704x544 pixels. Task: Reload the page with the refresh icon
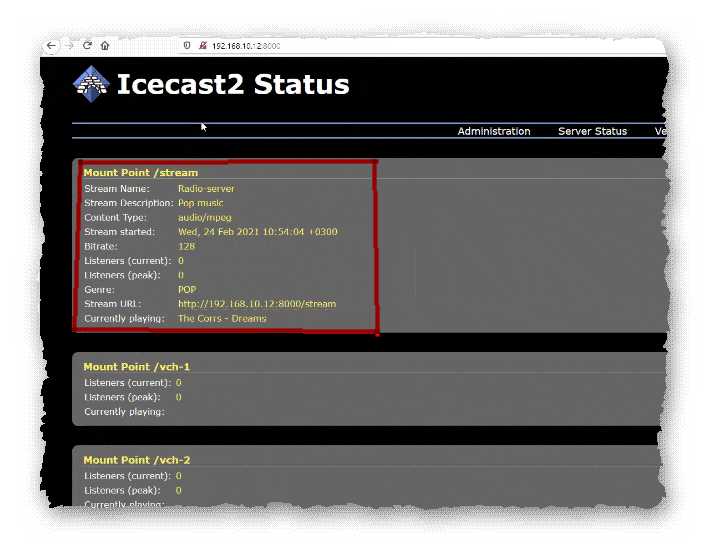point(88,45)
